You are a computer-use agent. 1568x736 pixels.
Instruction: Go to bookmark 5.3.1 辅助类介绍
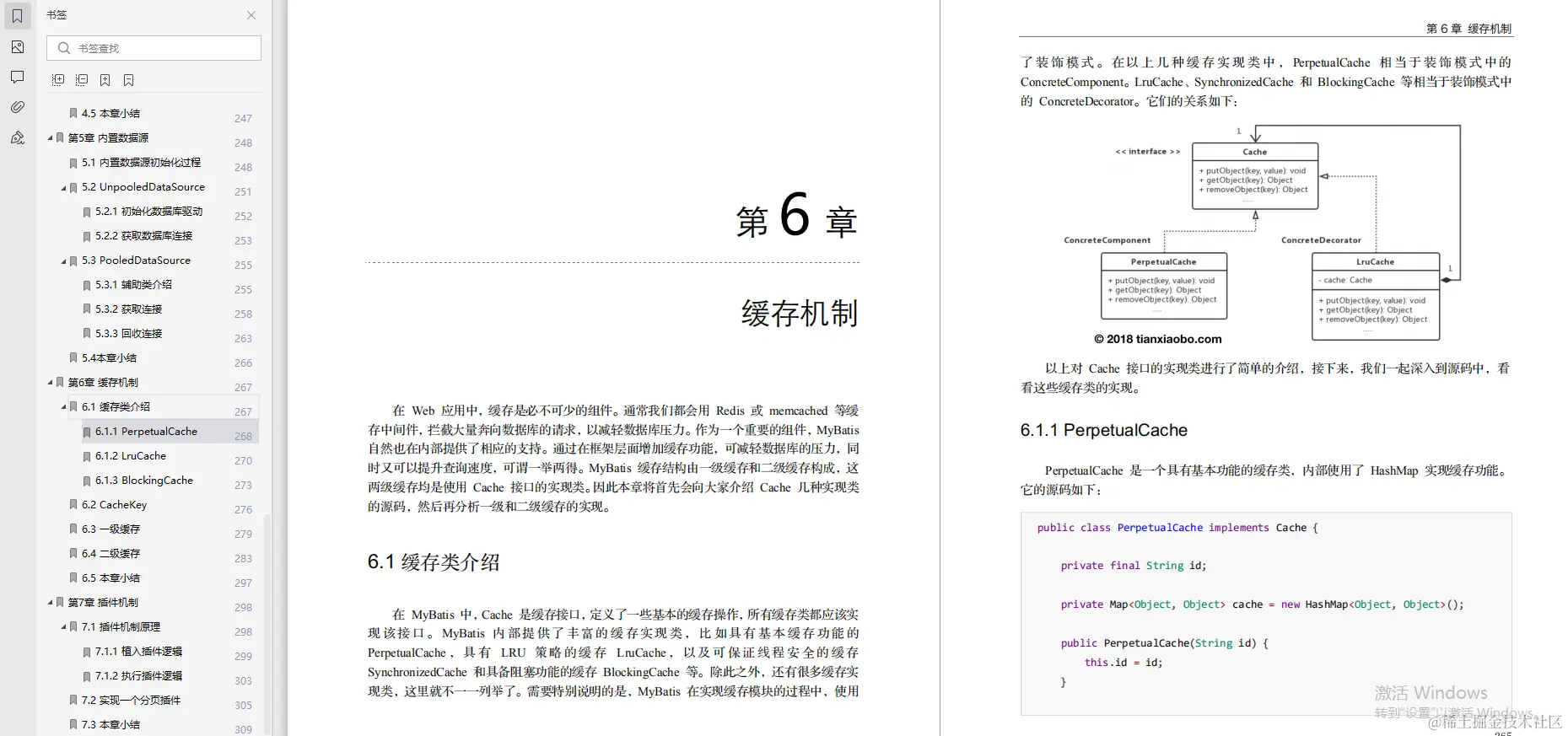(x=133, y=284)
